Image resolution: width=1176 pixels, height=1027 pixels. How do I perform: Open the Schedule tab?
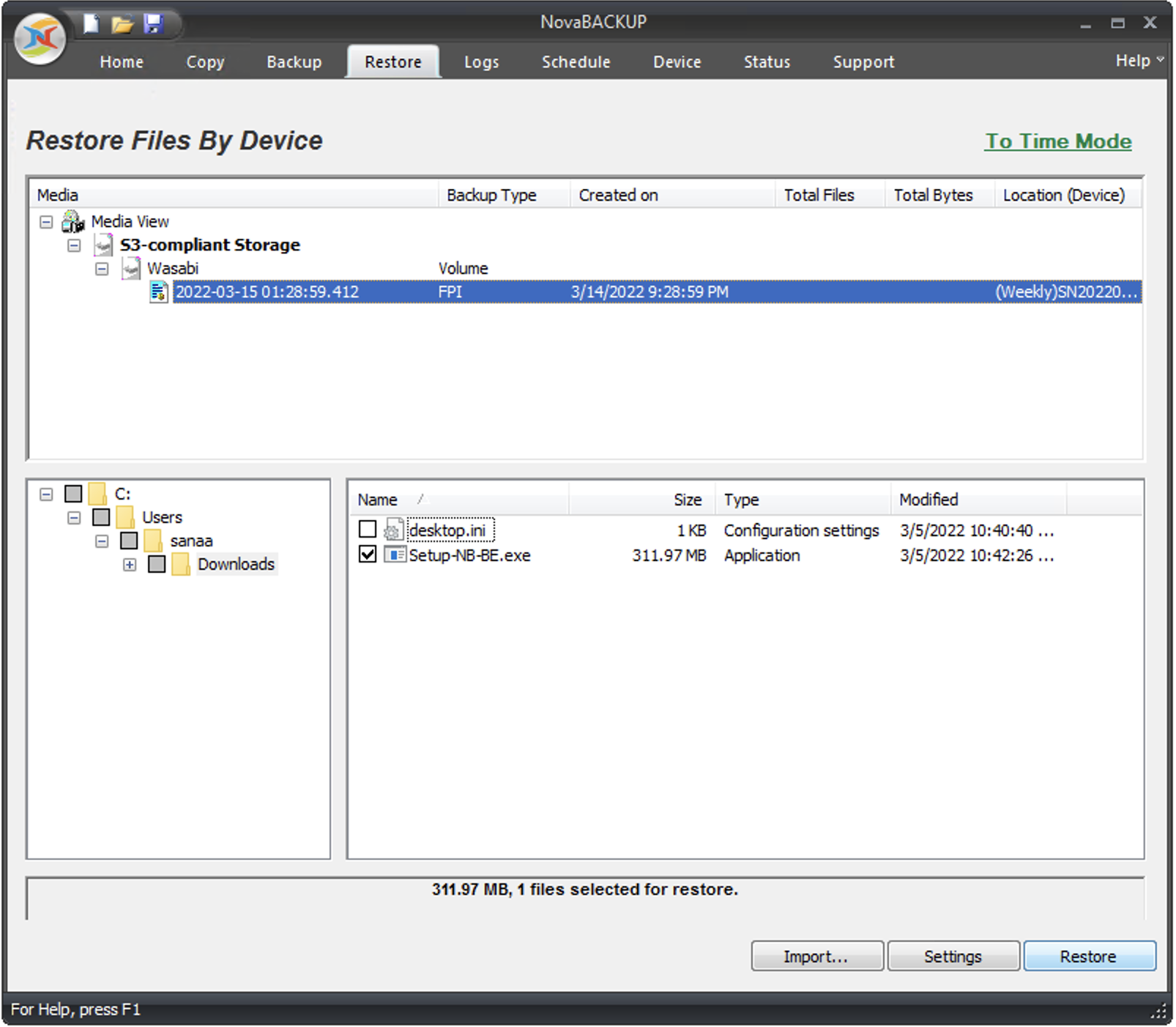click(x=576, y=62)
